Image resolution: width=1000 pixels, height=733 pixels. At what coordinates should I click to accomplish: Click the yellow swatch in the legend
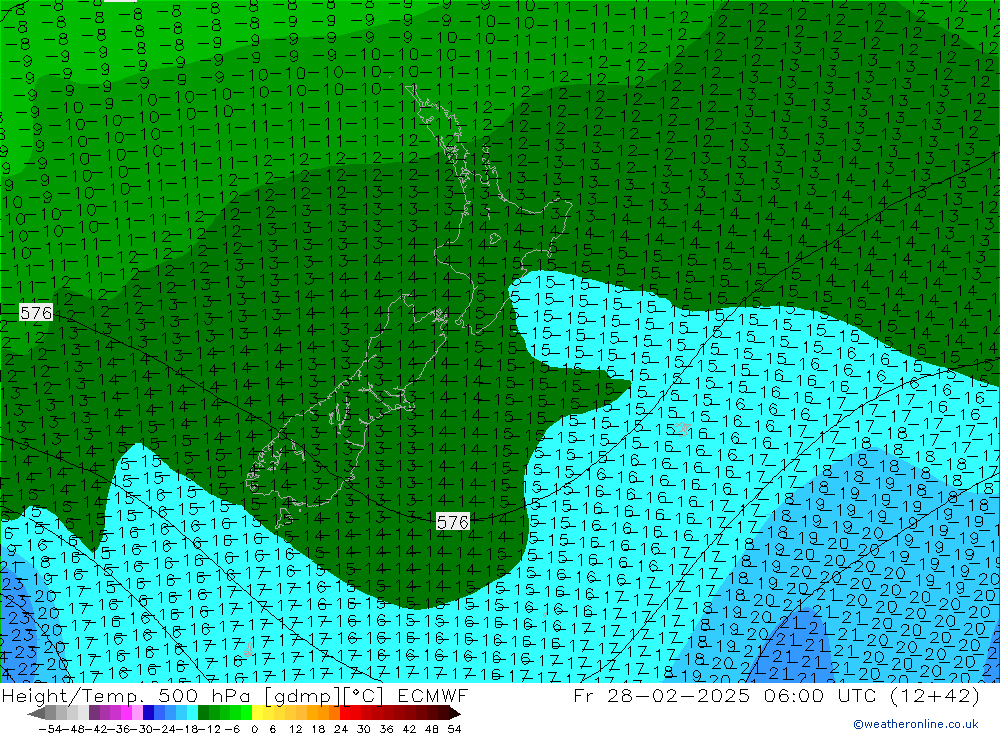(257, 713)
